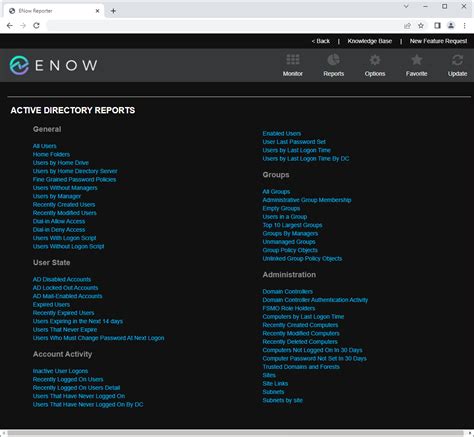Click the ENow logo

(53, 65)
